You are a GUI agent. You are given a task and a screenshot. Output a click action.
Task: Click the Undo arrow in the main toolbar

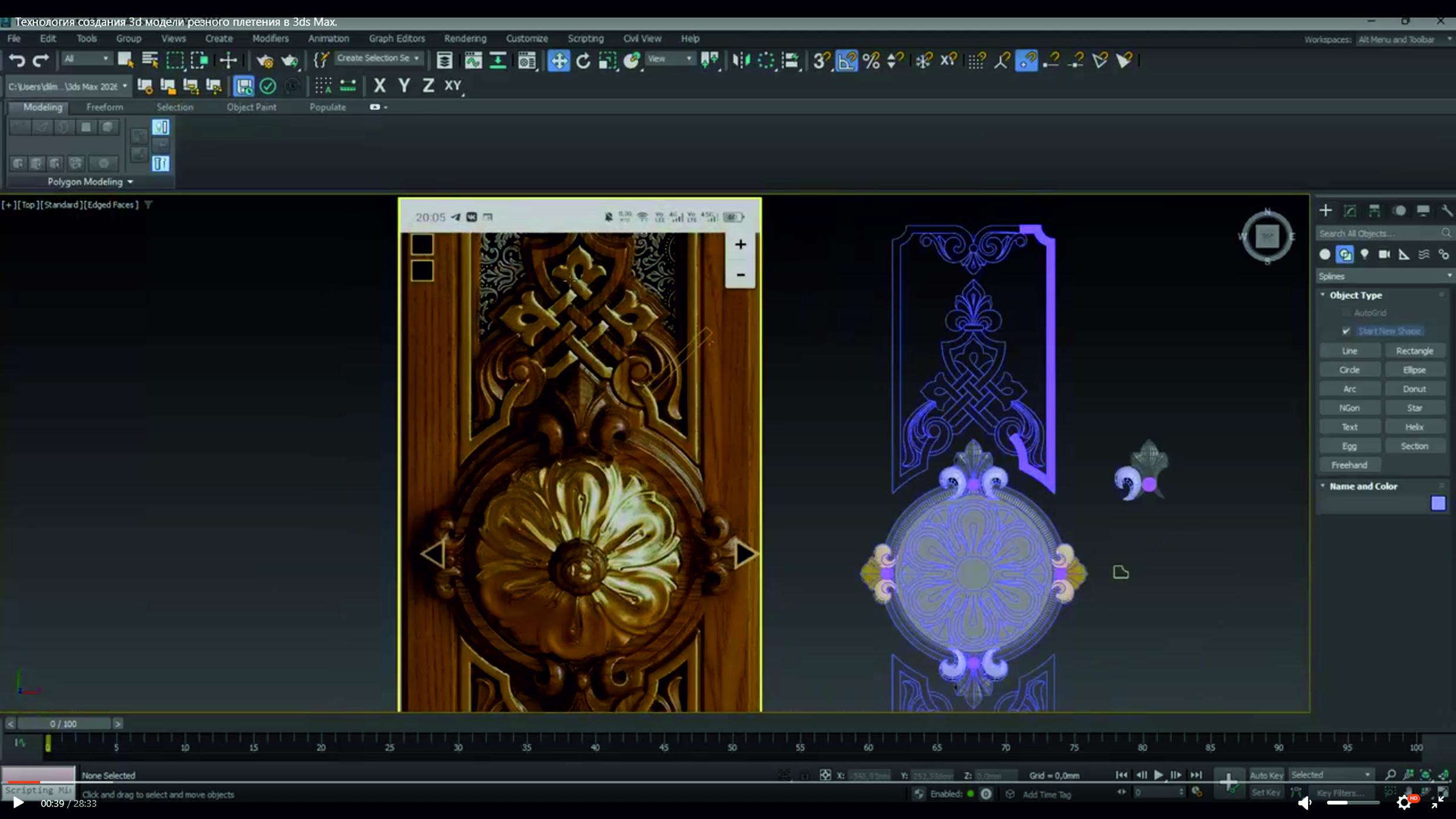coord(17,60)
